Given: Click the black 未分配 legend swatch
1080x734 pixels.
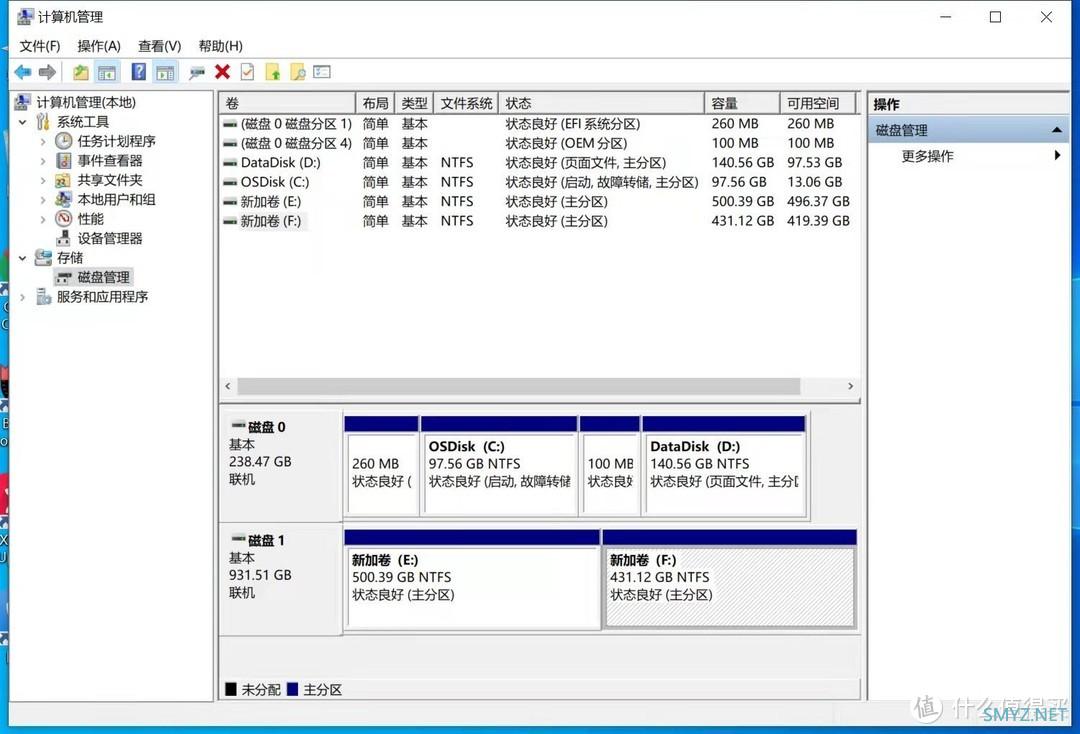Looking at the screenshot, I should coord(231,689).
